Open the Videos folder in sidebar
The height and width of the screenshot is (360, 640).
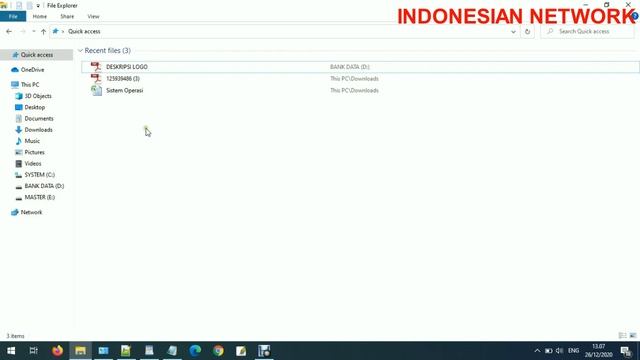(x=33, y=163)
